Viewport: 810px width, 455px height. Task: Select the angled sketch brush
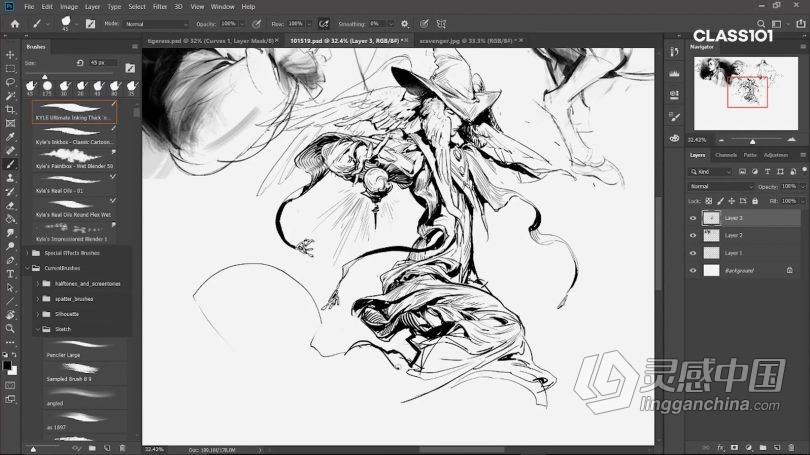(x=85, y=397)
